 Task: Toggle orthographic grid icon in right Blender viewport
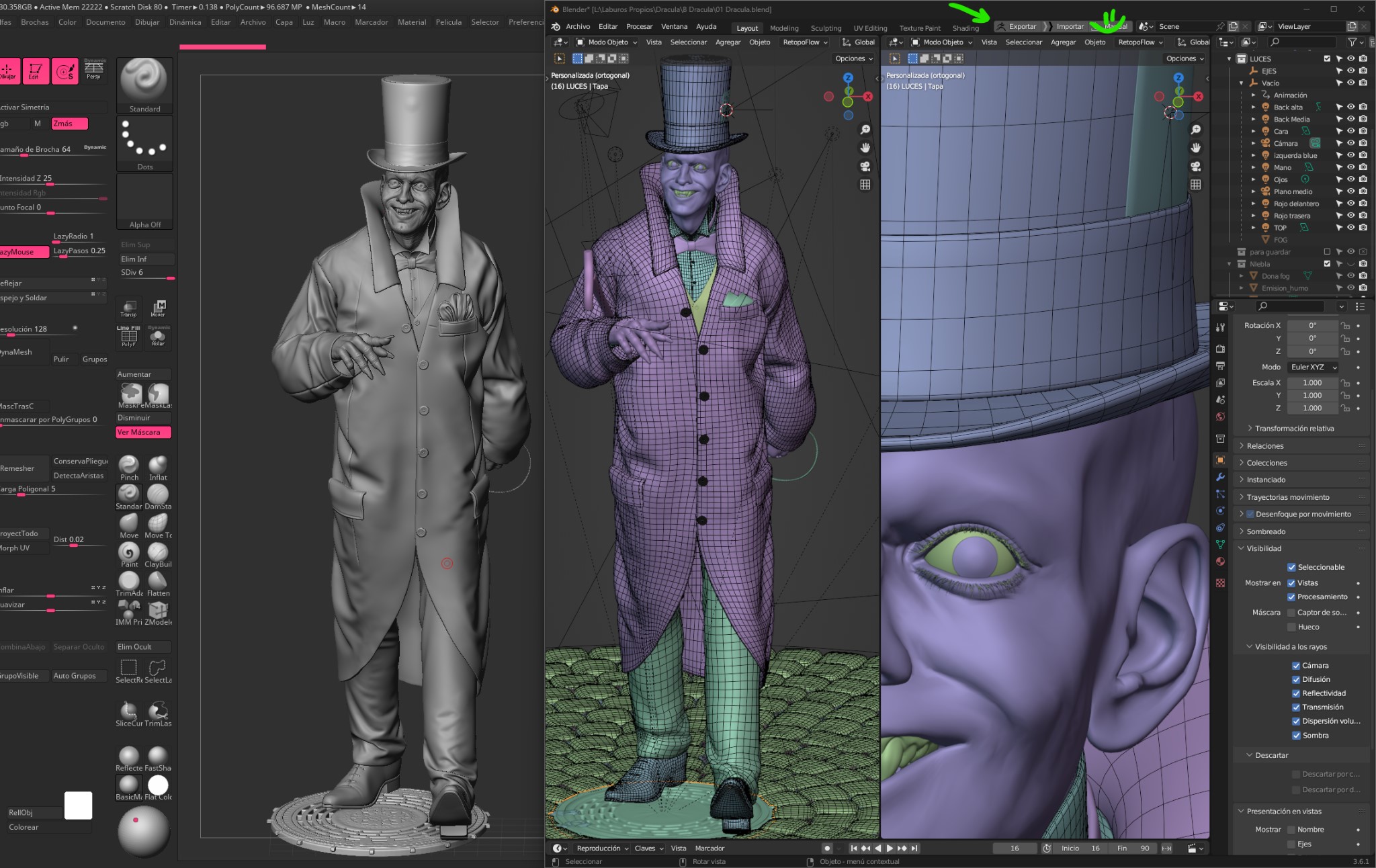coord(1196,184)
